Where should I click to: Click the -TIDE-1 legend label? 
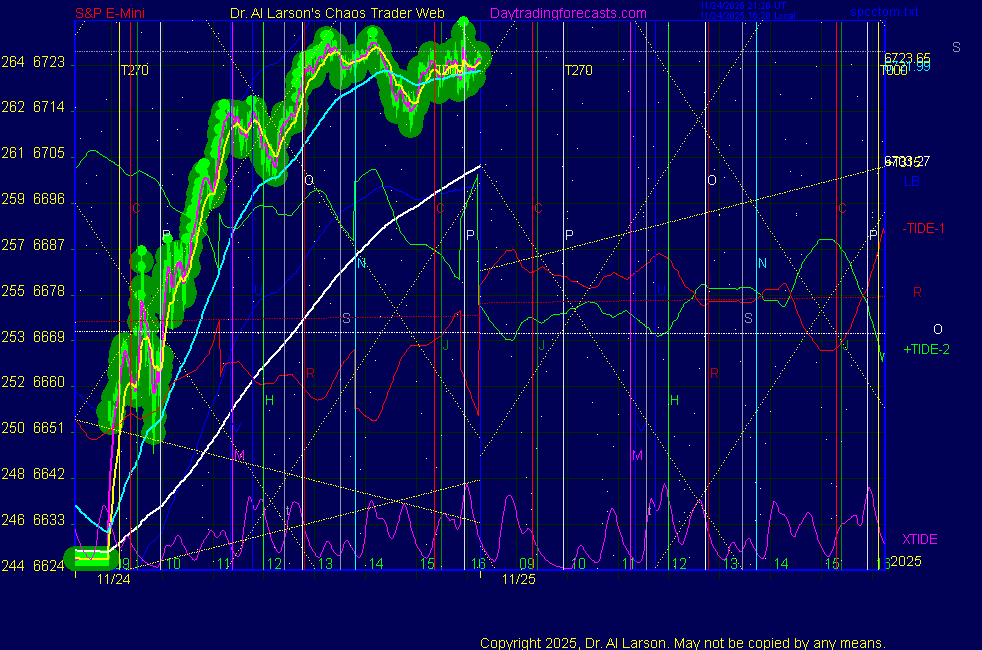point(924,229)
